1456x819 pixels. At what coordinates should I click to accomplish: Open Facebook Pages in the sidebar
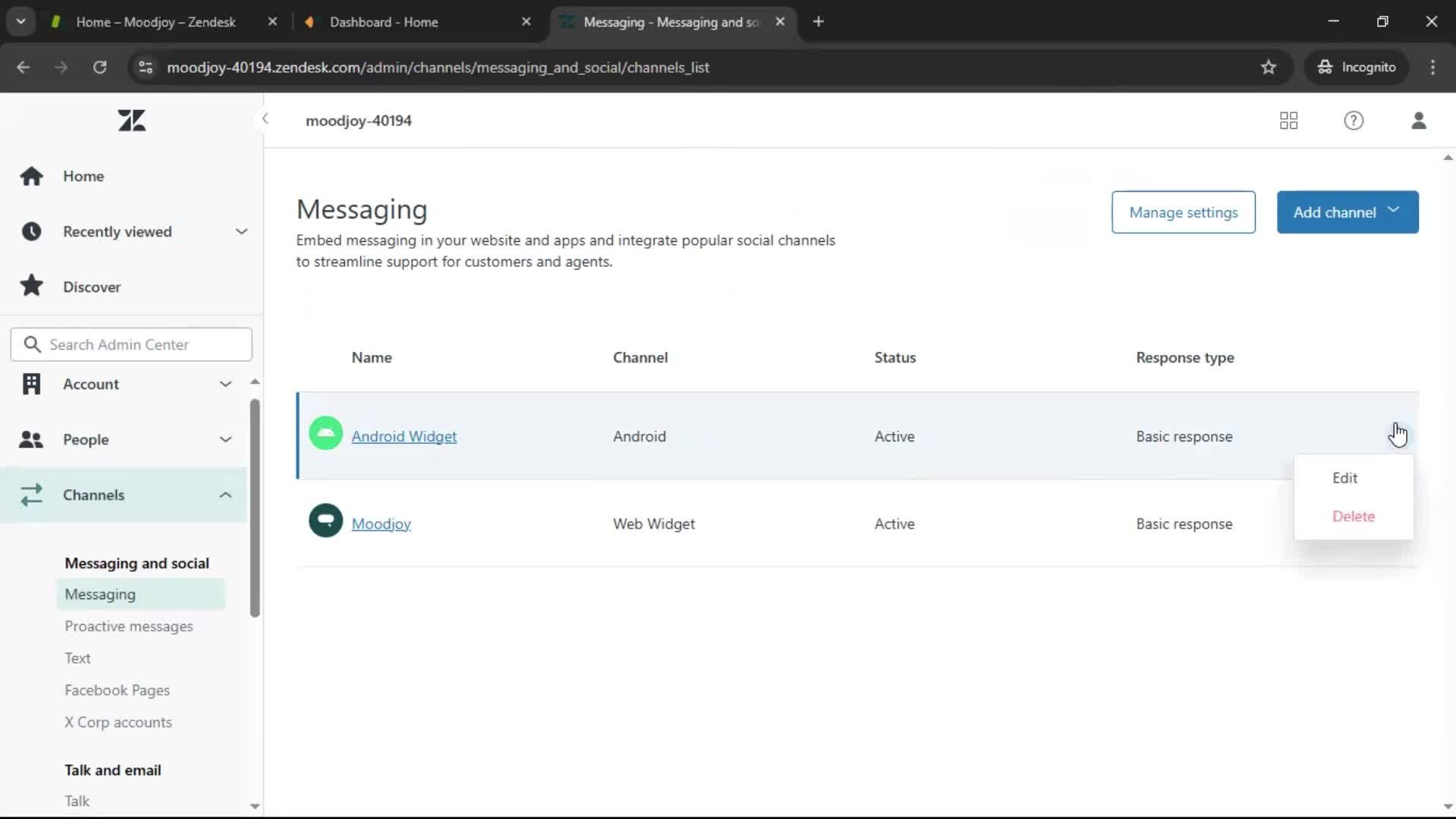[117, 690]
